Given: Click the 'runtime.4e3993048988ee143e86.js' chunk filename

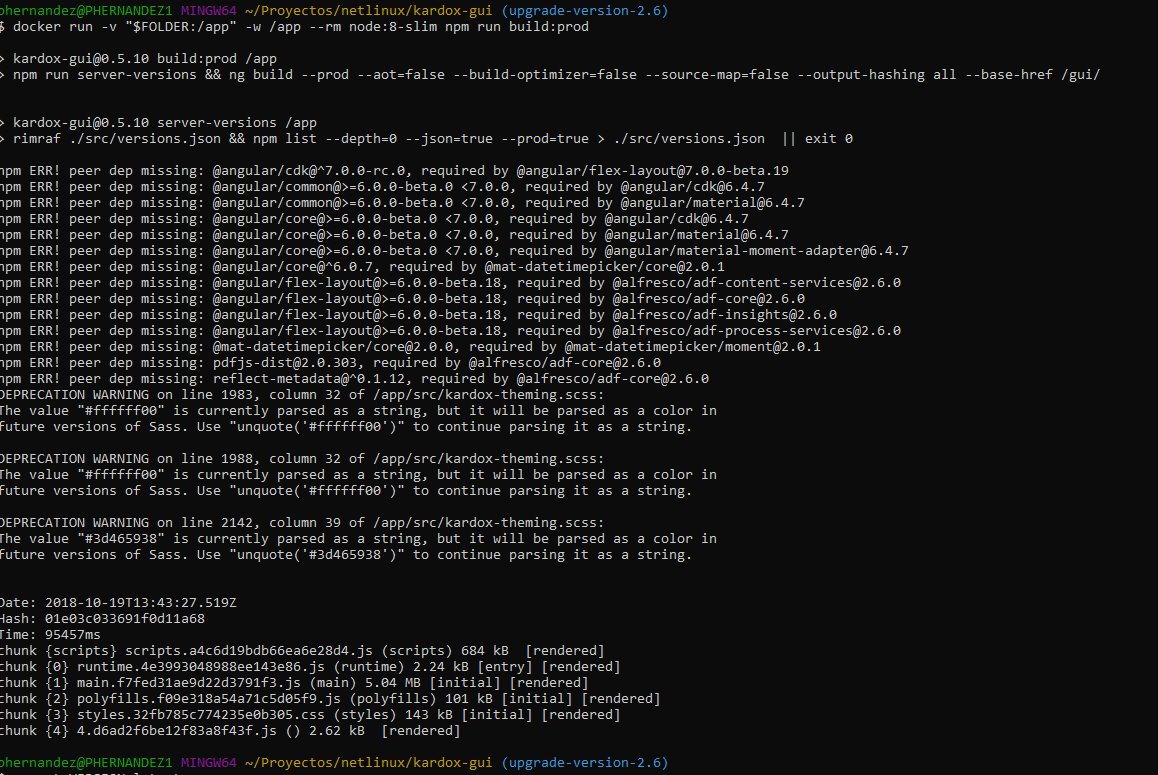Looking at the screenshot, I should 201,667.
